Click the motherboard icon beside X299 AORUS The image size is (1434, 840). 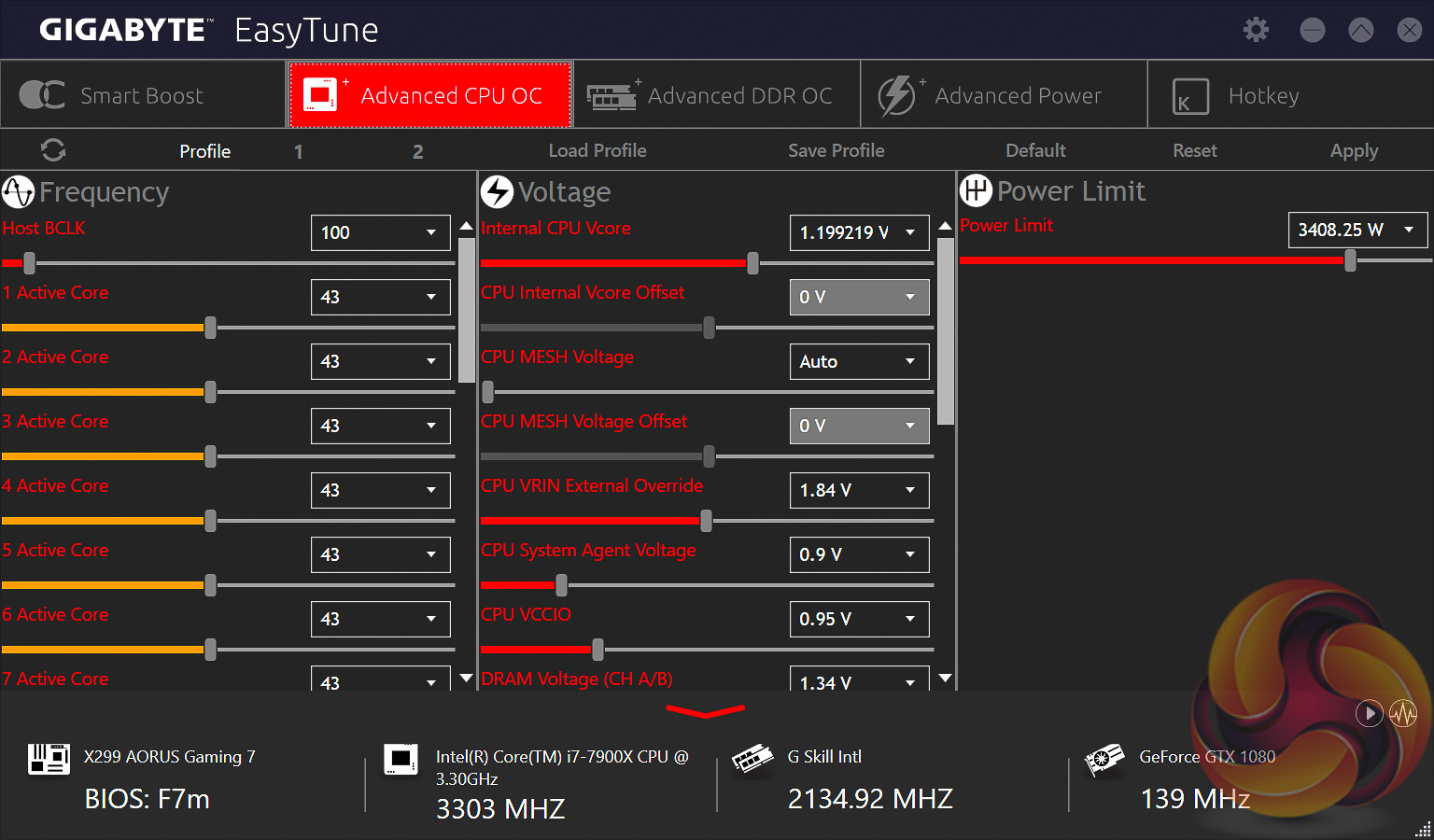49,759
